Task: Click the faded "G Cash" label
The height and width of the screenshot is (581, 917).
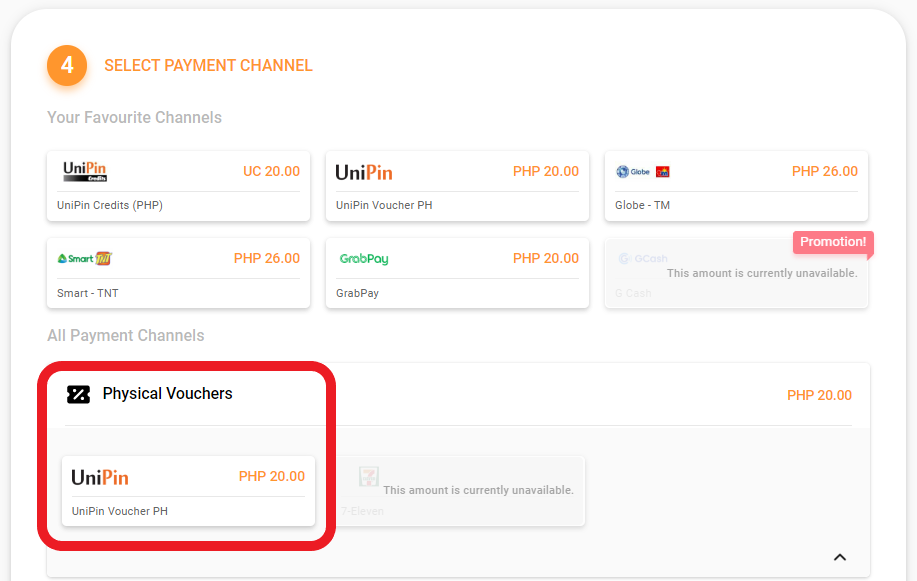Action: click(633, 293)
